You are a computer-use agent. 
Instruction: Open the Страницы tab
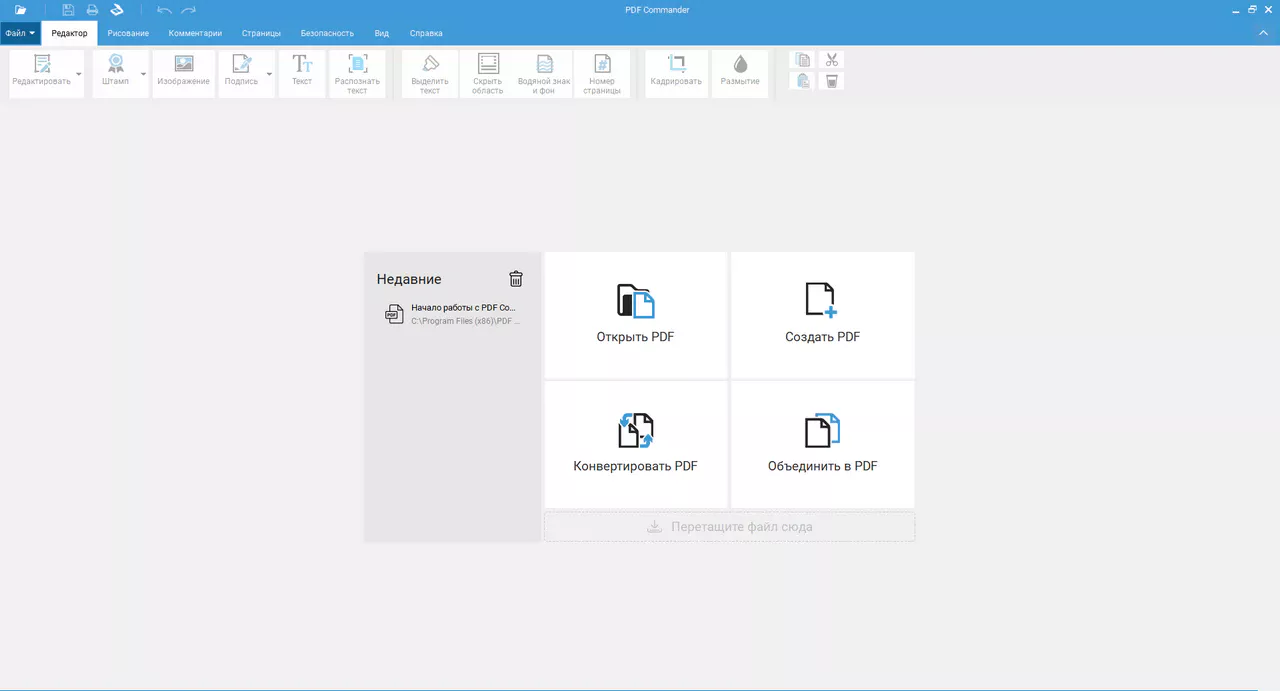tap(261, 33)
